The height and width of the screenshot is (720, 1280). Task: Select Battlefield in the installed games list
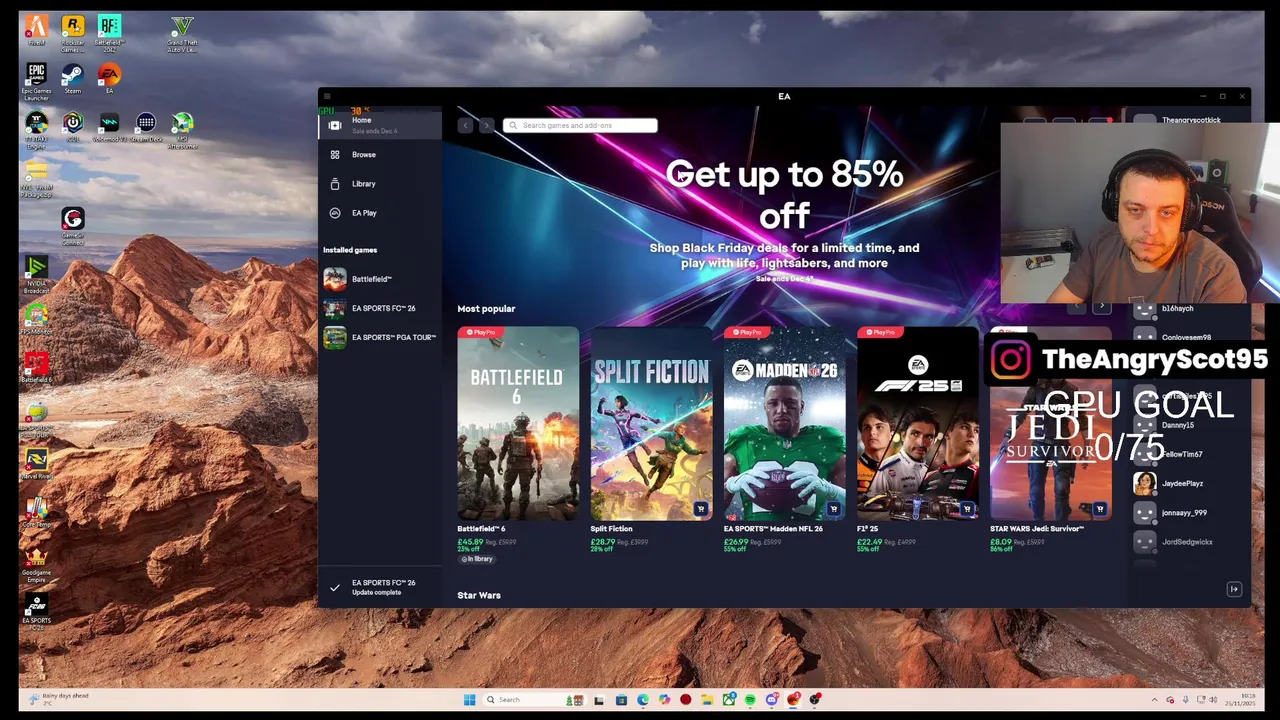click(380, 279)
